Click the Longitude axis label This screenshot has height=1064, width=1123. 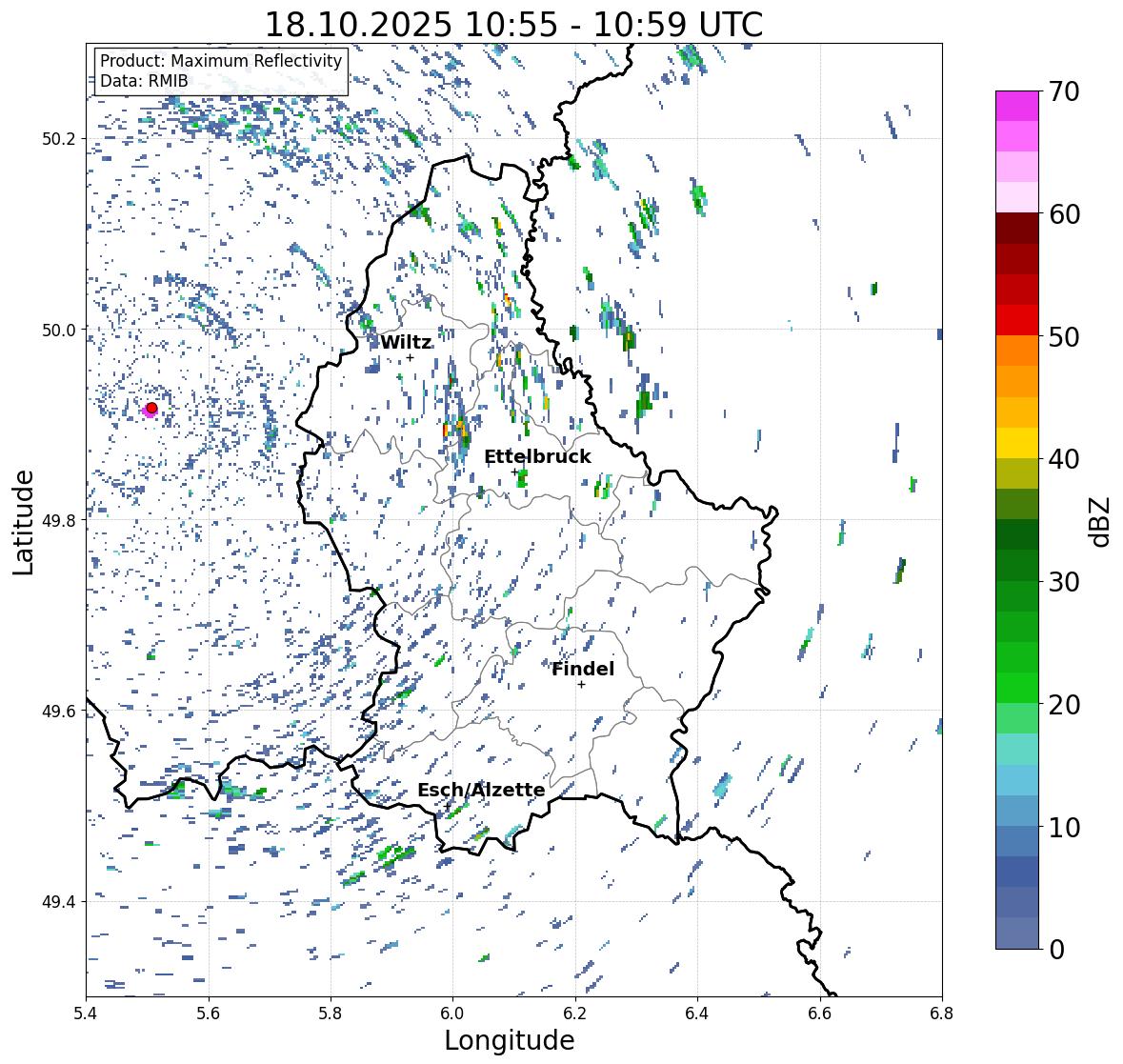(x=510, y=1040)
